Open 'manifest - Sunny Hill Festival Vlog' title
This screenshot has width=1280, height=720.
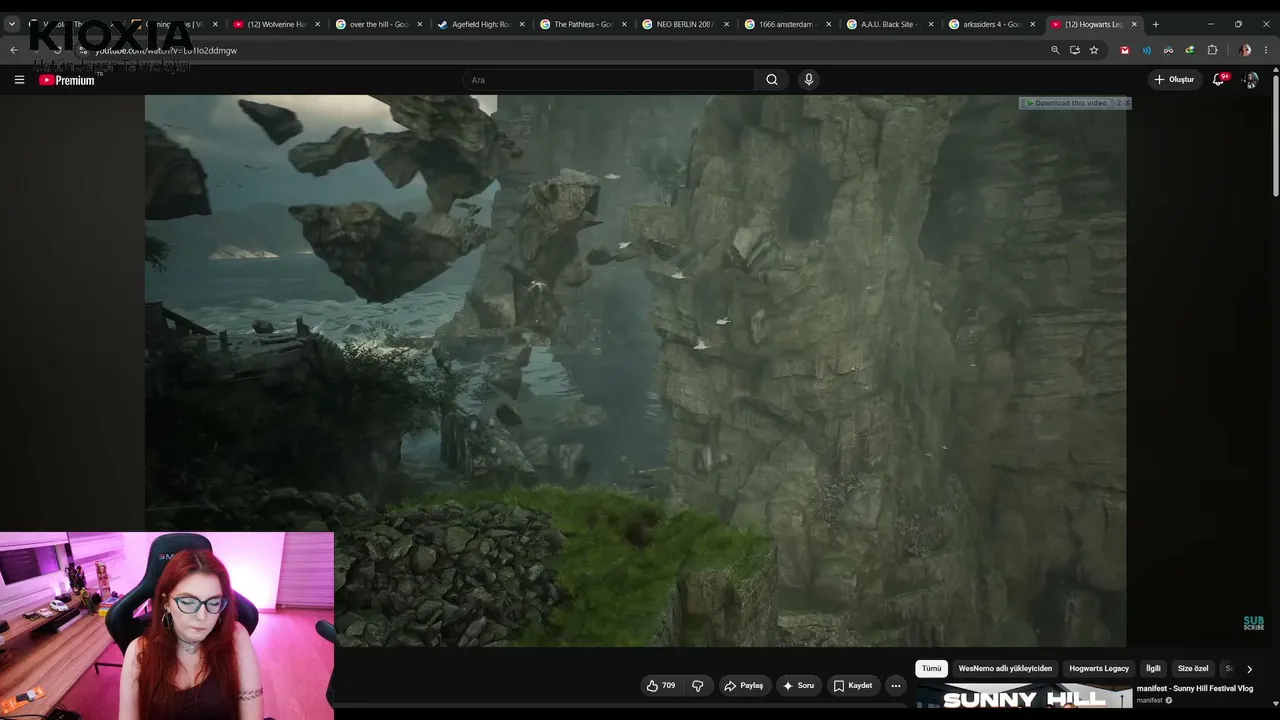tap(1194, 689)
